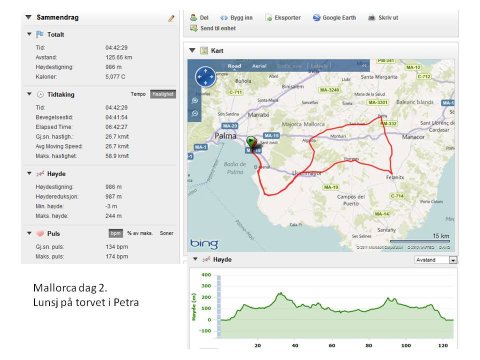Zoom out on the Bing map
The height and width of the screenshot is (360, 480).
pyautogui.click(x=195, y=113)
